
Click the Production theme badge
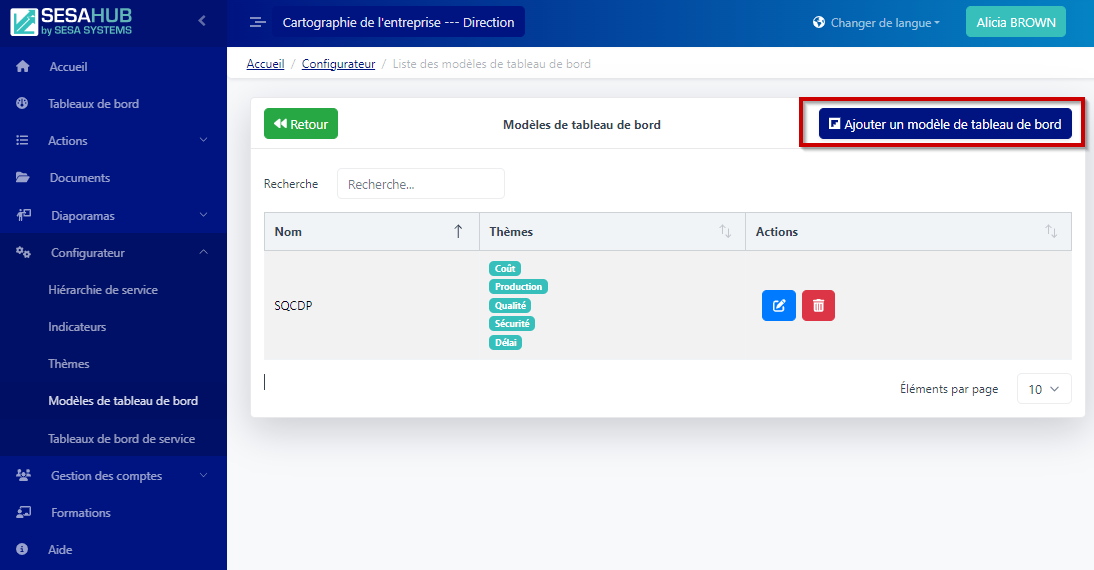coord(518,287)
